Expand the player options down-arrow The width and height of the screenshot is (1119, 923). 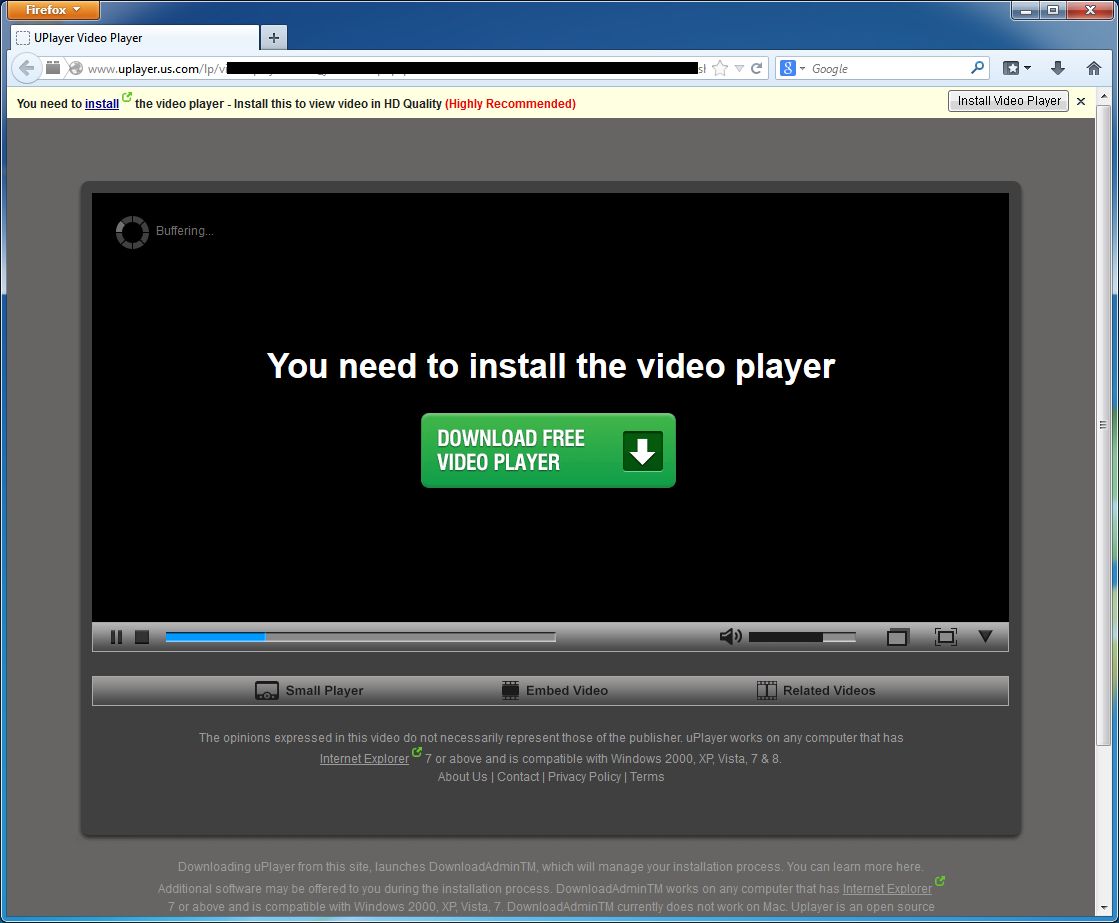tap(986, 635)
